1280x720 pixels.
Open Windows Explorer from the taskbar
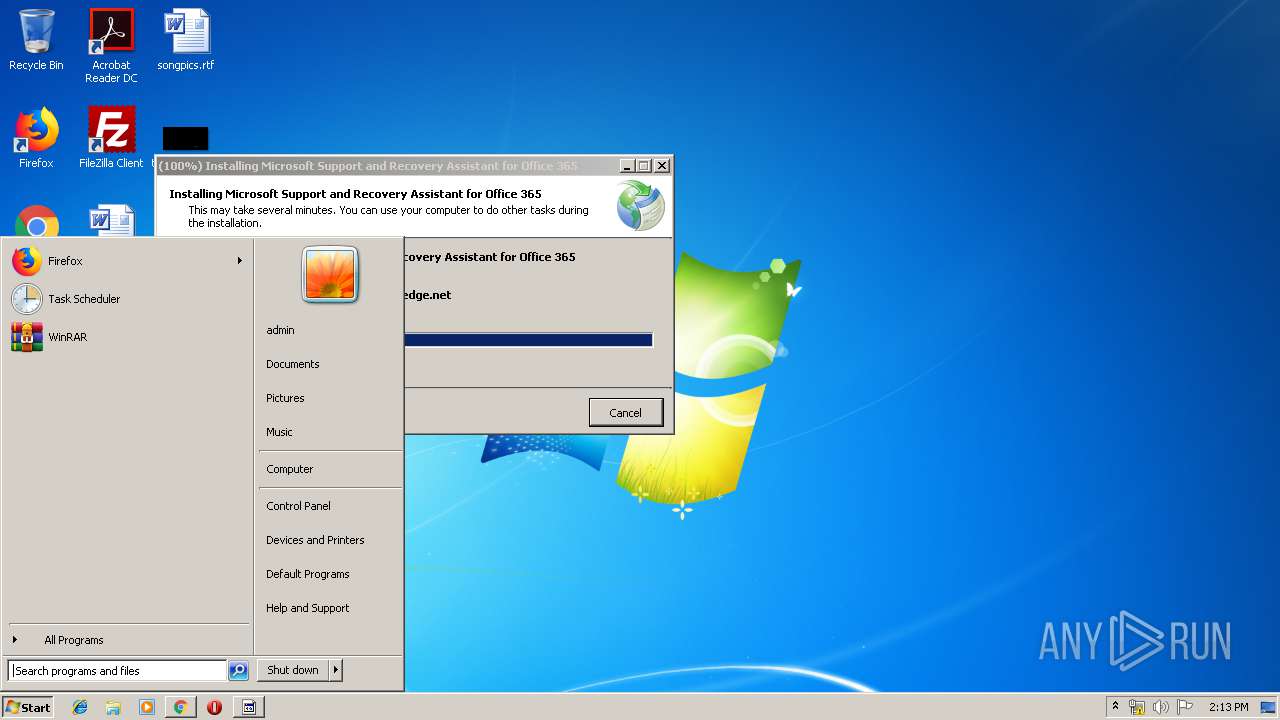pos(113,707)
